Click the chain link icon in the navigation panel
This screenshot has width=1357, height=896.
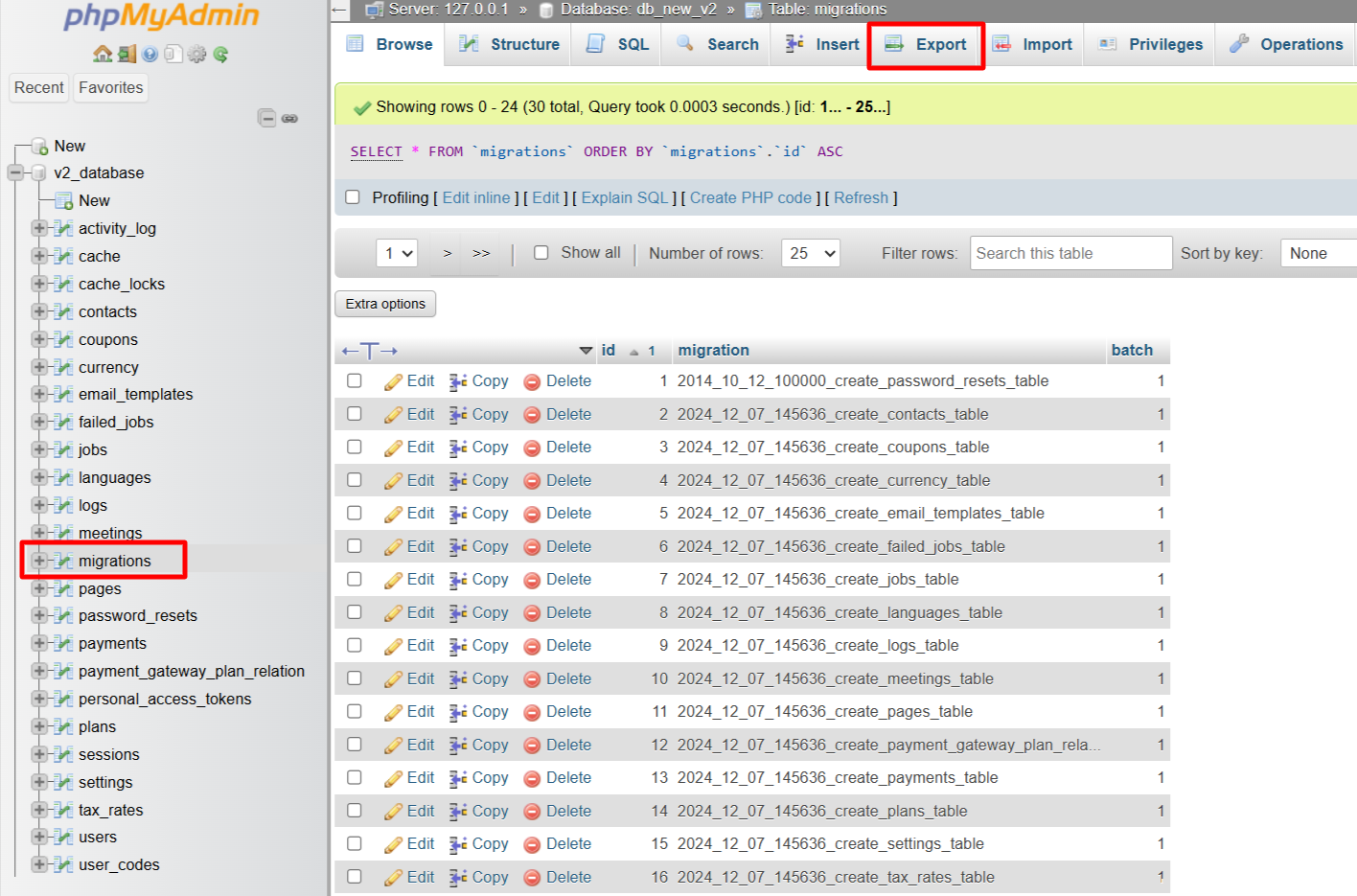289,118
